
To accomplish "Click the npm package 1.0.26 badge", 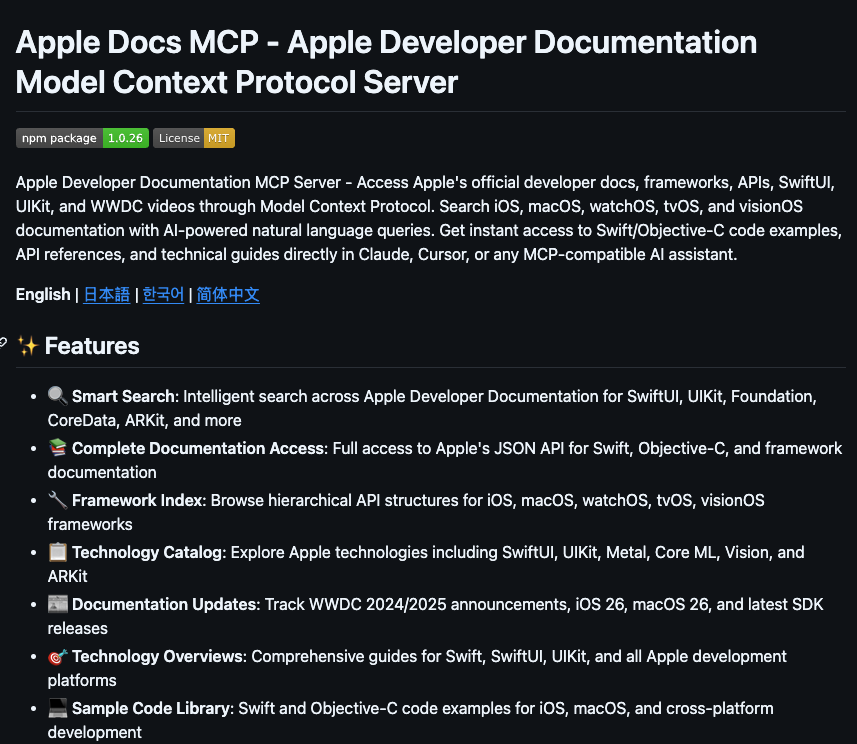I will [82, 138].
